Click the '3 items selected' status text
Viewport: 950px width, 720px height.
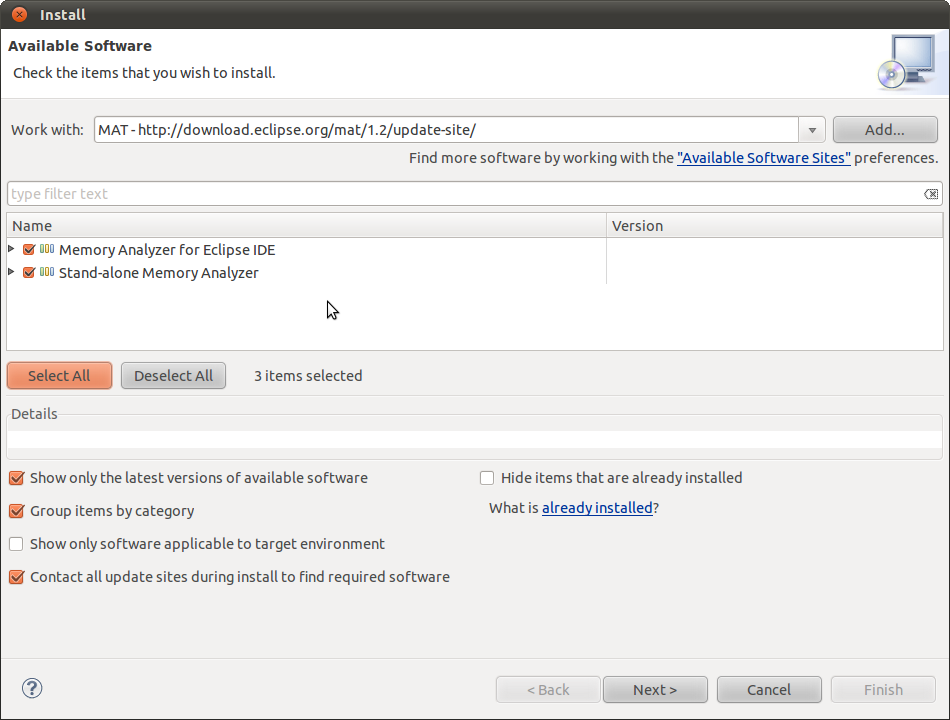pos(308,376)
